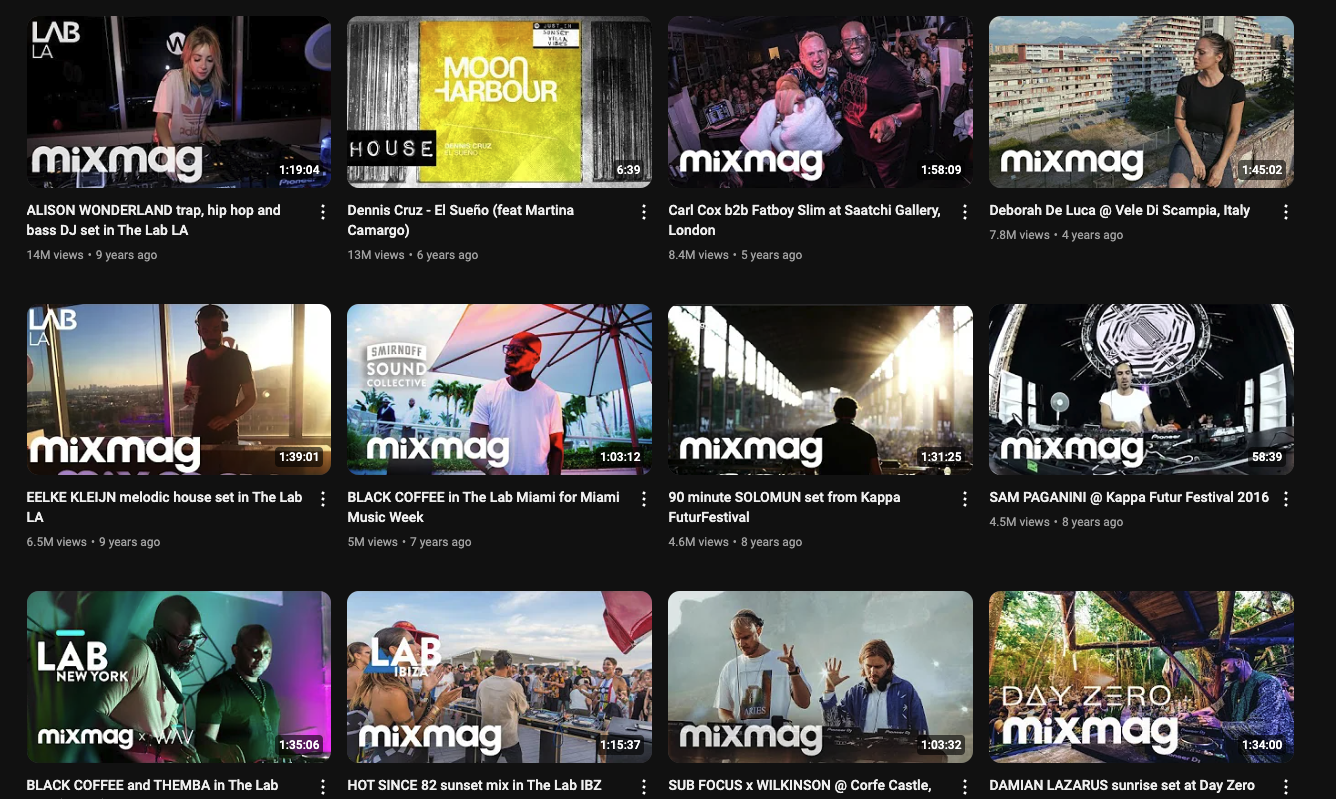
Task: Click the DAMIAN LAZARUS sunrise set title
Action: tap(1122, 785)
